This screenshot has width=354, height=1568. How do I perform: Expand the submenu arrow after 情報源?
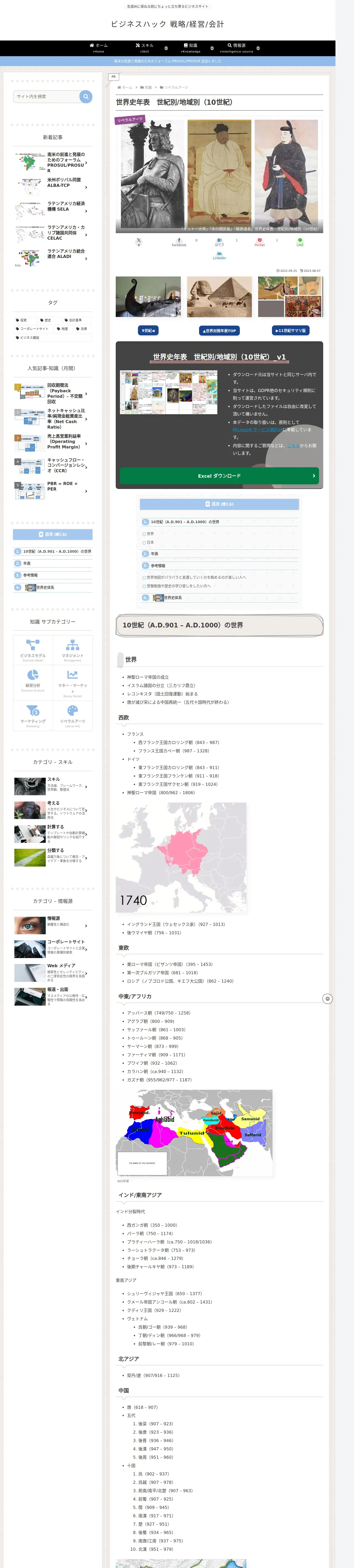point(258,48)
